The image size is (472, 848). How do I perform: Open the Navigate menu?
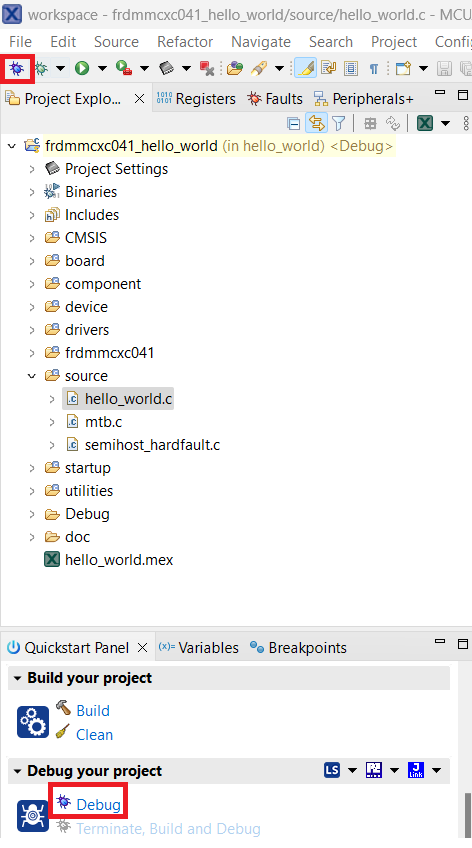[261, 42]
